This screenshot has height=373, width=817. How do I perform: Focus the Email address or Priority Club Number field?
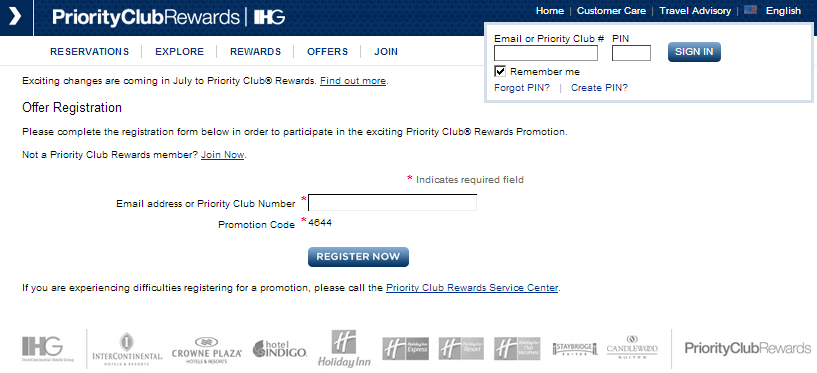click(392, 203)
